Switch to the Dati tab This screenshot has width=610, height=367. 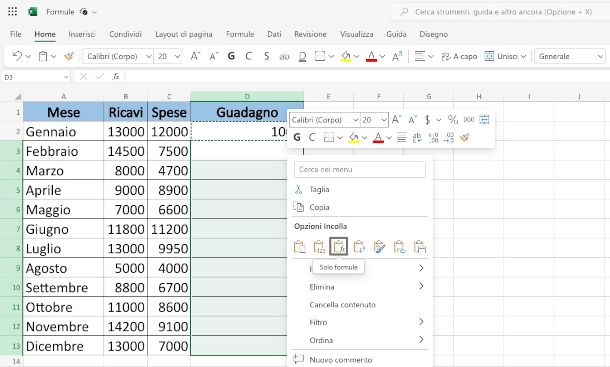pyautogui.click(x=274, y=34)
